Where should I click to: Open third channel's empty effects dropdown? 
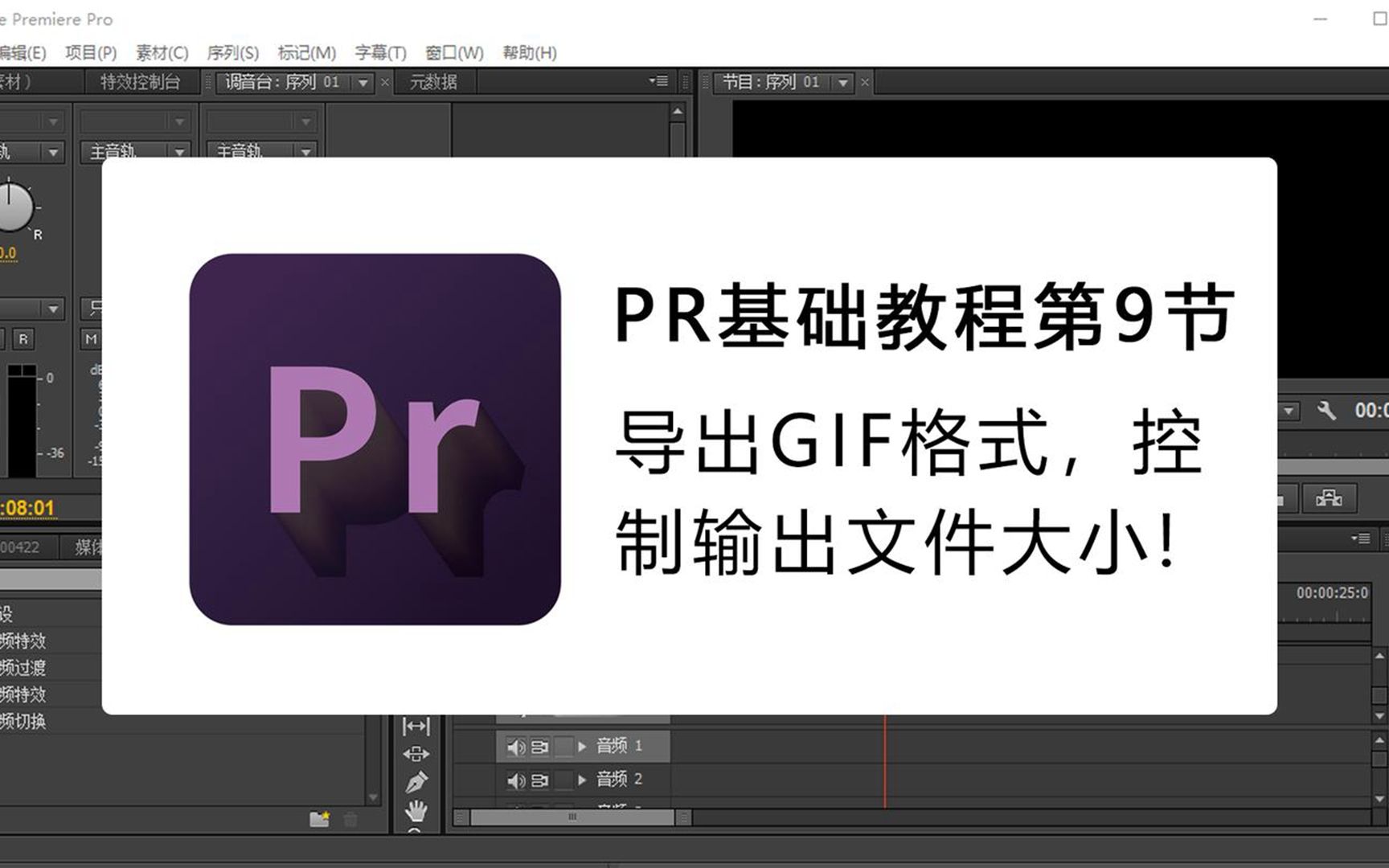(x=261, y=121)
